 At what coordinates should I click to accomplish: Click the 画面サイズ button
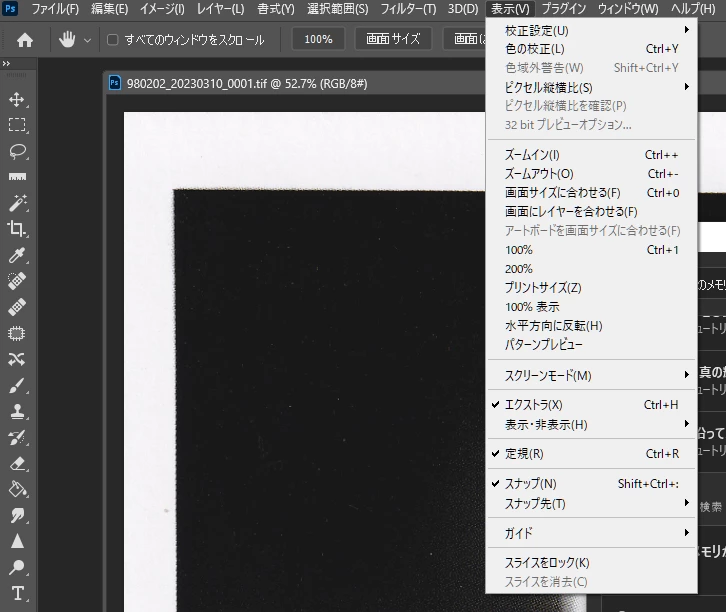click(393, 39)
